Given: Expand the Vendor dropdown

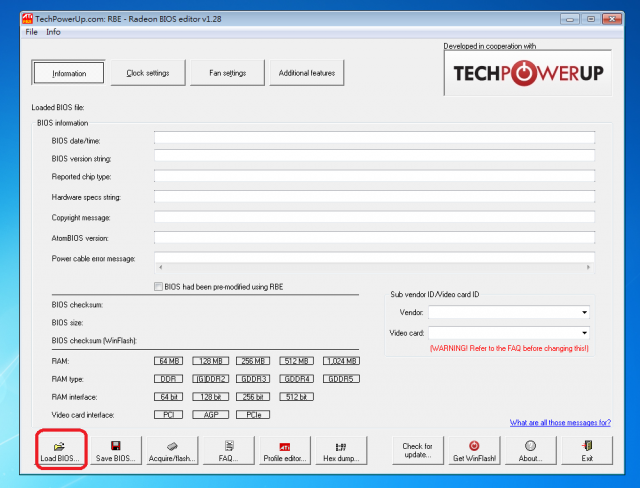Looking at the screenshot, I should [x=584, y=312].
